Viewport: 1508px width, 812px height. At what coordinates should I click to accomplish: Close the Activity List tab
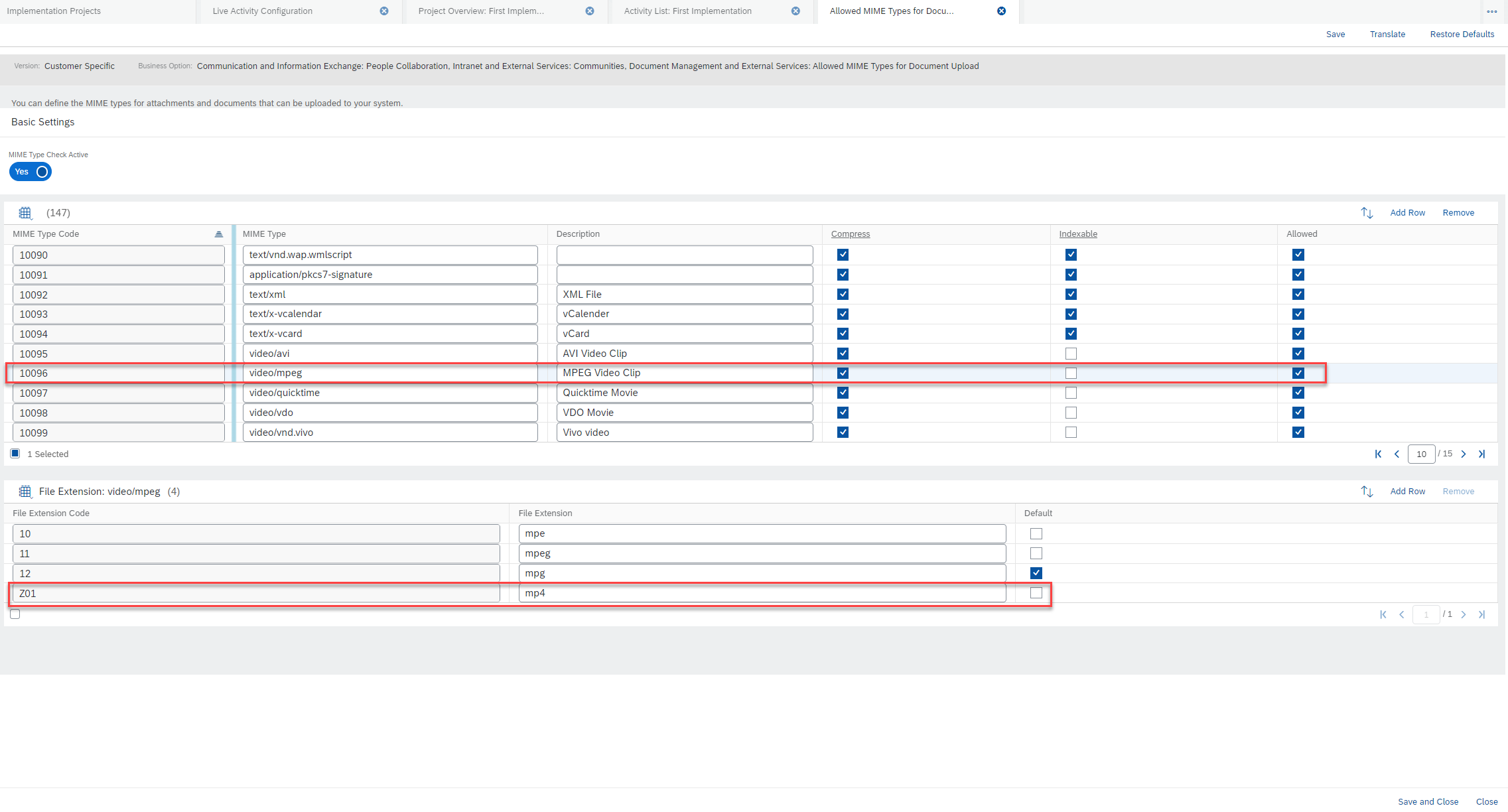point(795,11)
